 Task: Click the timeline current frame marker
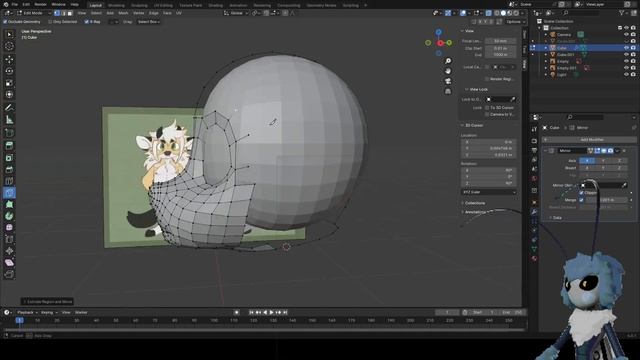[x=20, y=320]
